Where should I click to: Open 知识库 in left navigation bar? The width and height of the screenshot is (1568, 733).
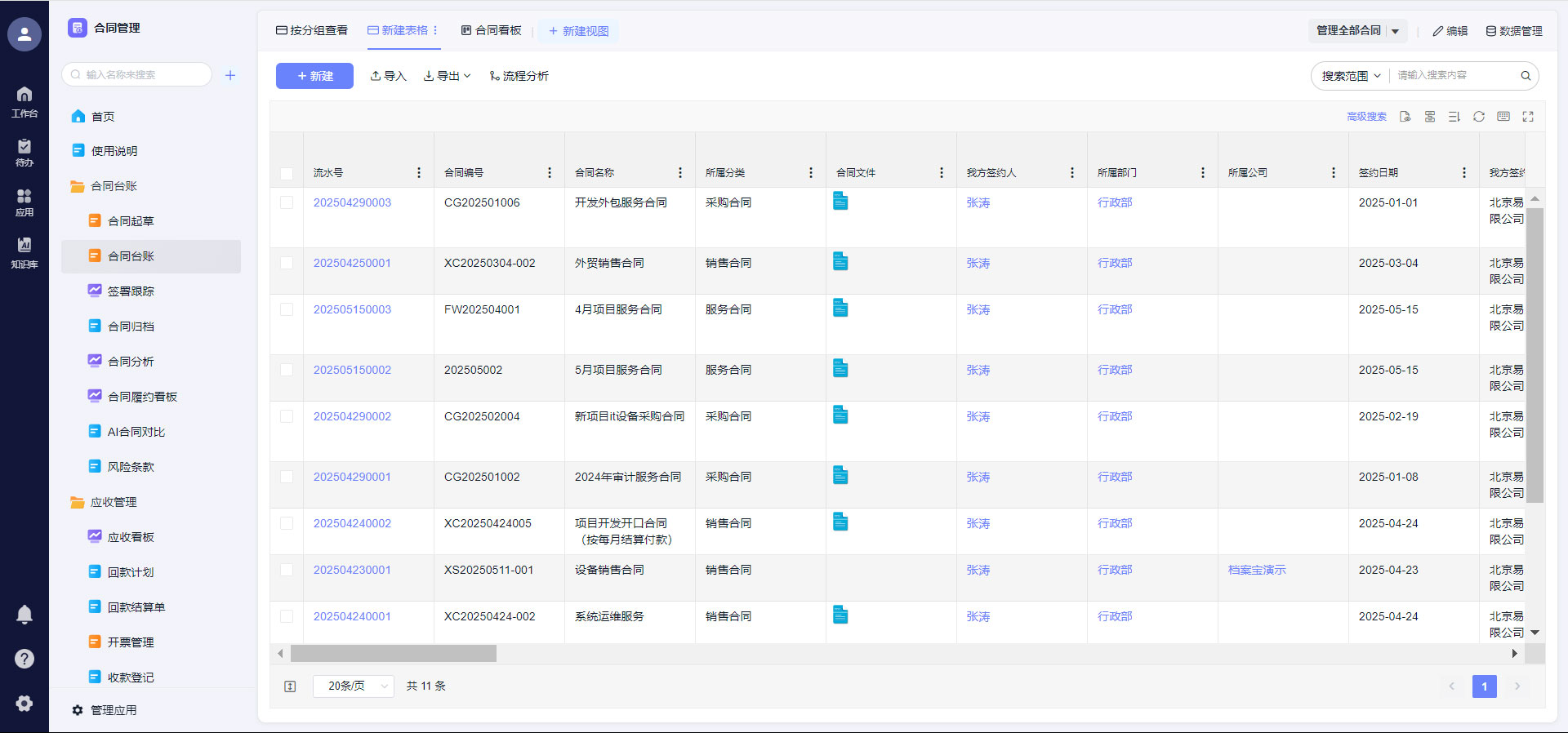pyautogui.click(x=24, y=252)
